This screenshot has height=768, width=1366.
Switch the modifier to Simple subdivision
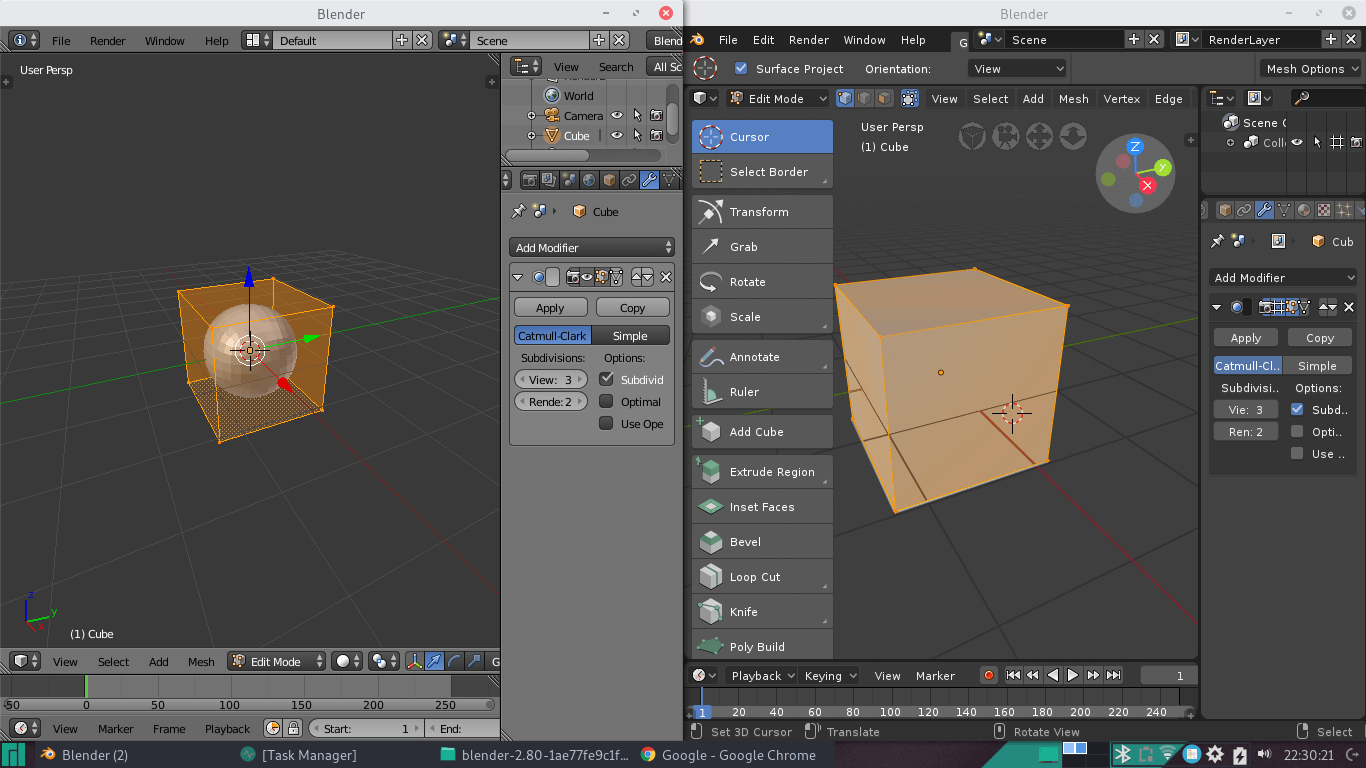tap(631, 335)
